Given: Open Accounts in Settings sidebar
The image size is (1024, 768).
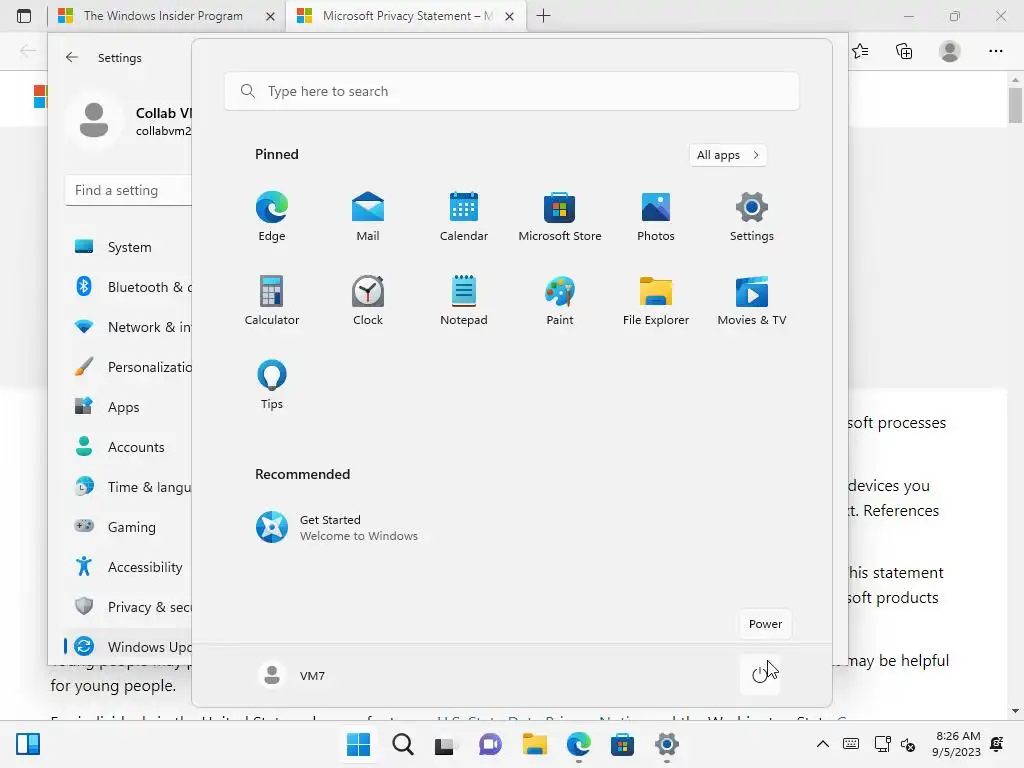Looking at the screenshot, I should pos(129,447).
